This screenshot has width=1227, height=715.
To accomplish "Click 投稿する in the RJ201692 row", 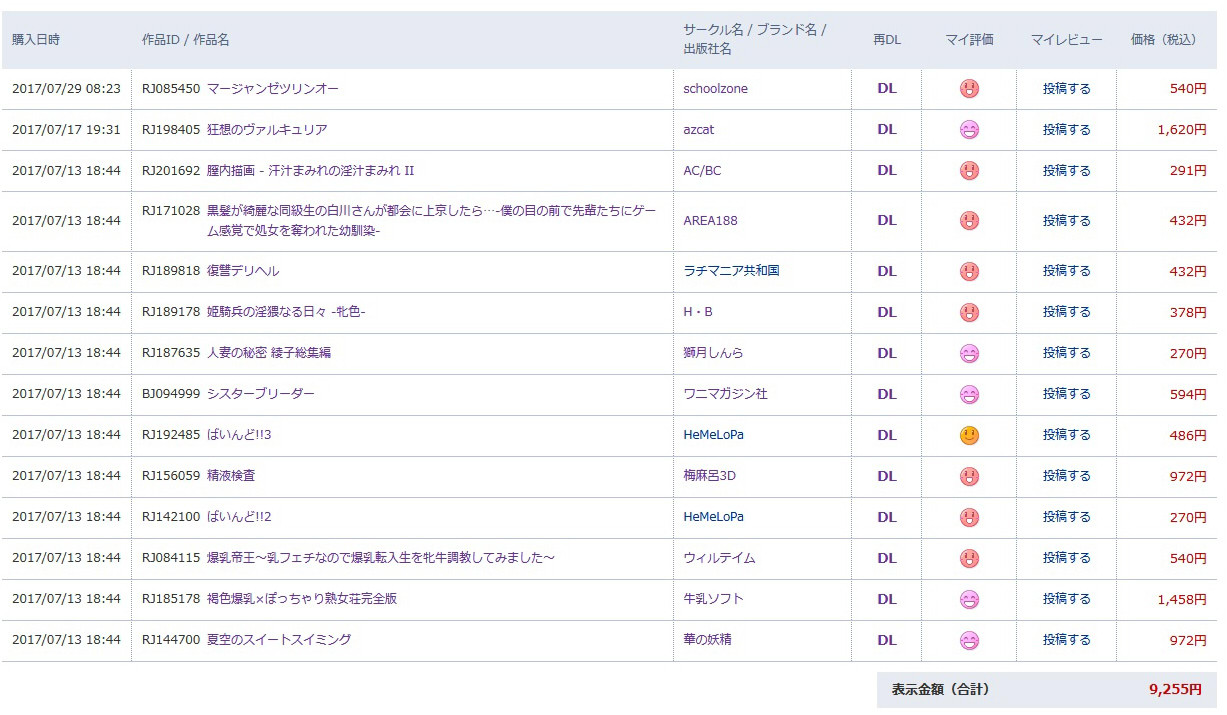I will point(1067,170).
